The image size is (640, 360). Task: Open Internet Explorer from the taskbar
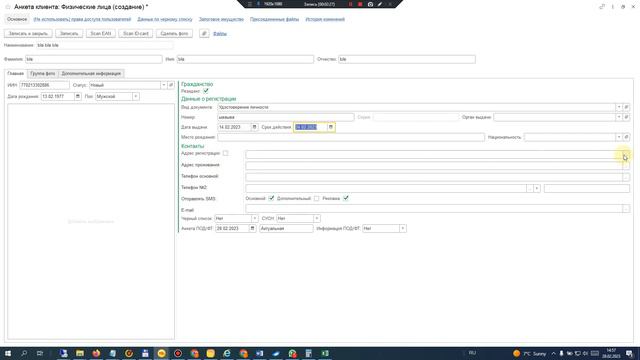(x=227, y=353)
